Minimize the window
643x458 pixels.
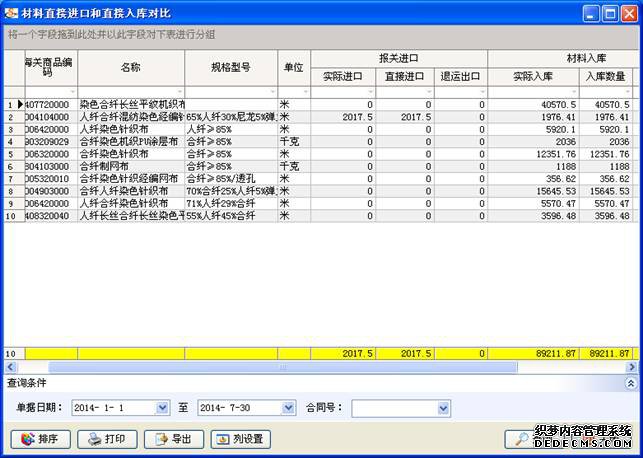pos(587,13)
